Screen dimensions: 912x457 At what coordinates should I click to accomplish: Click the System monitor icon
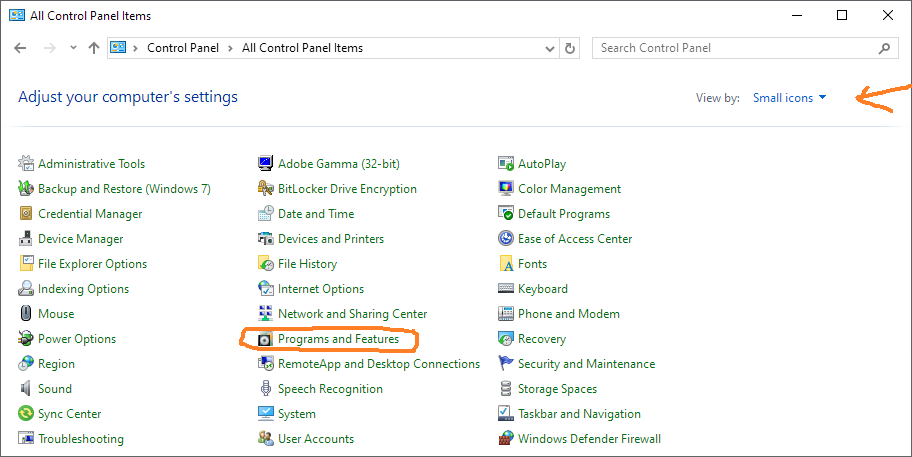pyautogui.click(x=266, y=413)
